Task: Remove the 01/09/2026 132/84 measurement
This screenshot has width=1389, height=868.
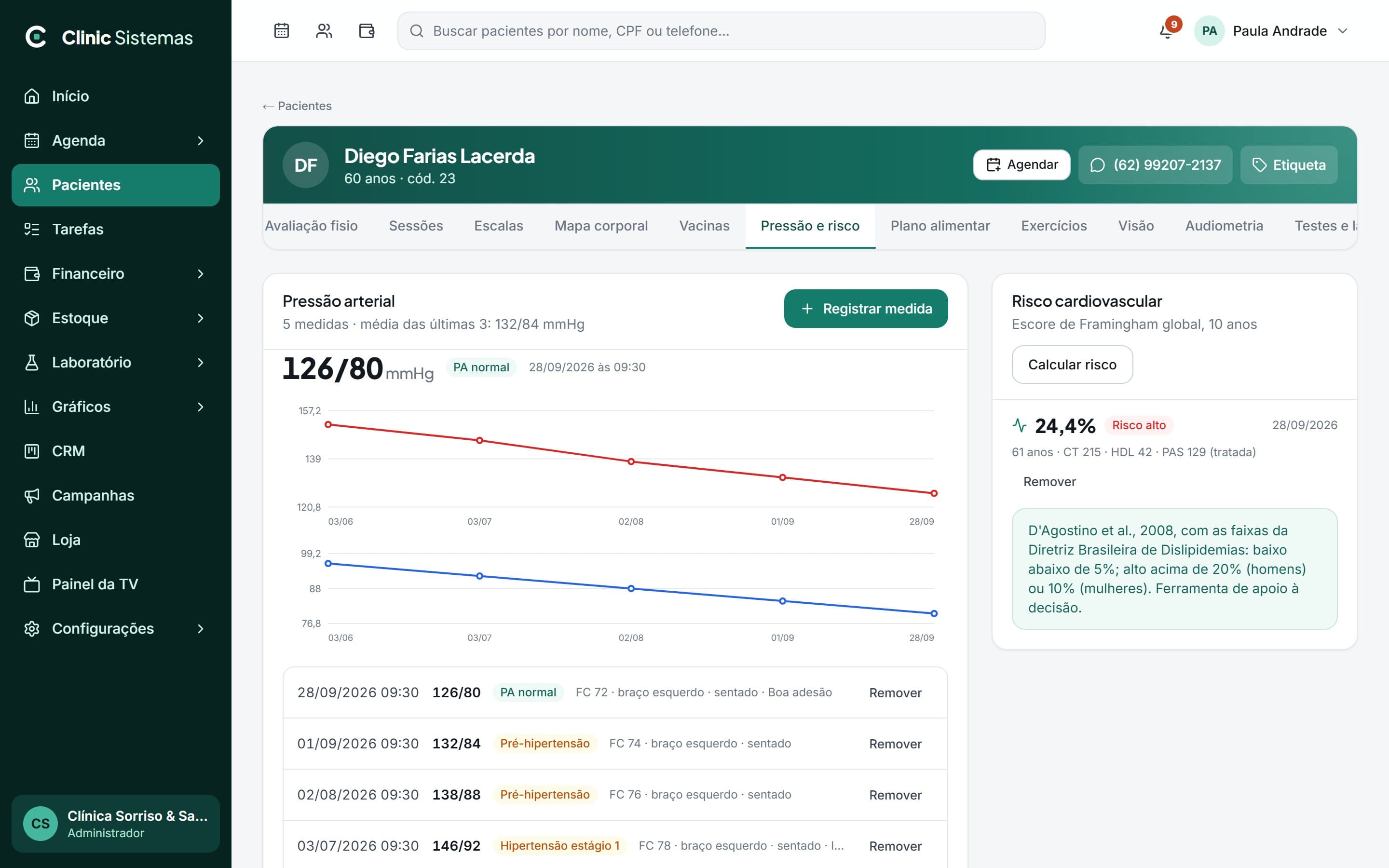Action: coord(895,744)
